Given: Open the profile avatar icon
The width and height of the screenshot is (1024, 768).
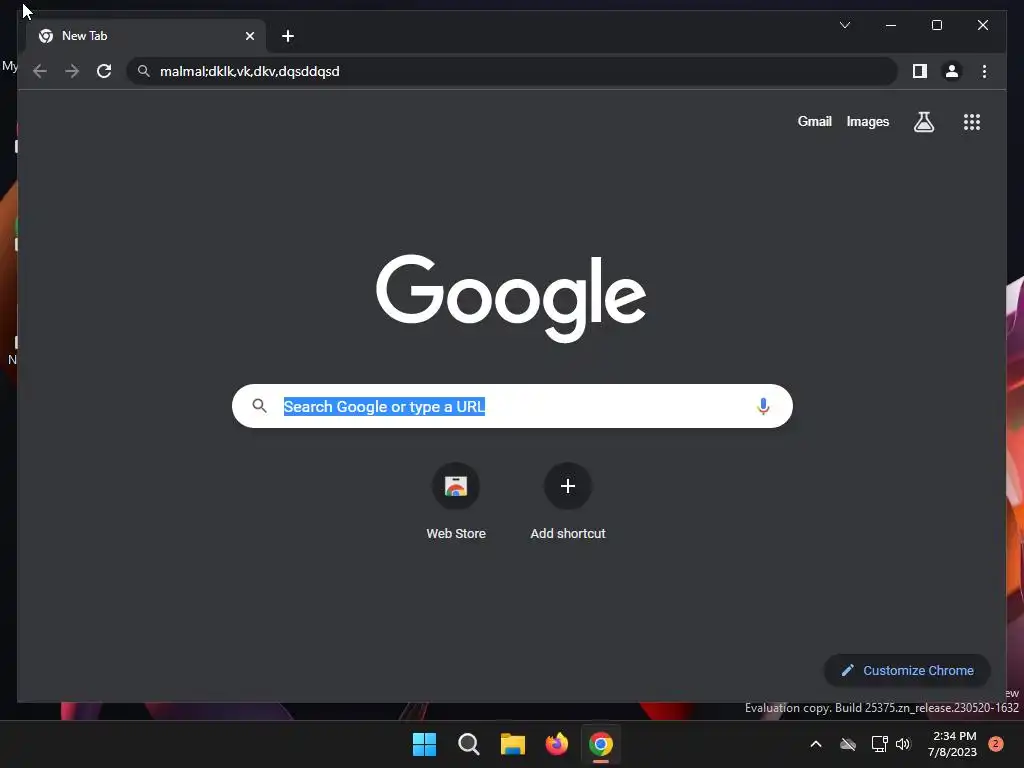Looking at the screenshot, I should pyautogui.click(x=952, y=71).
